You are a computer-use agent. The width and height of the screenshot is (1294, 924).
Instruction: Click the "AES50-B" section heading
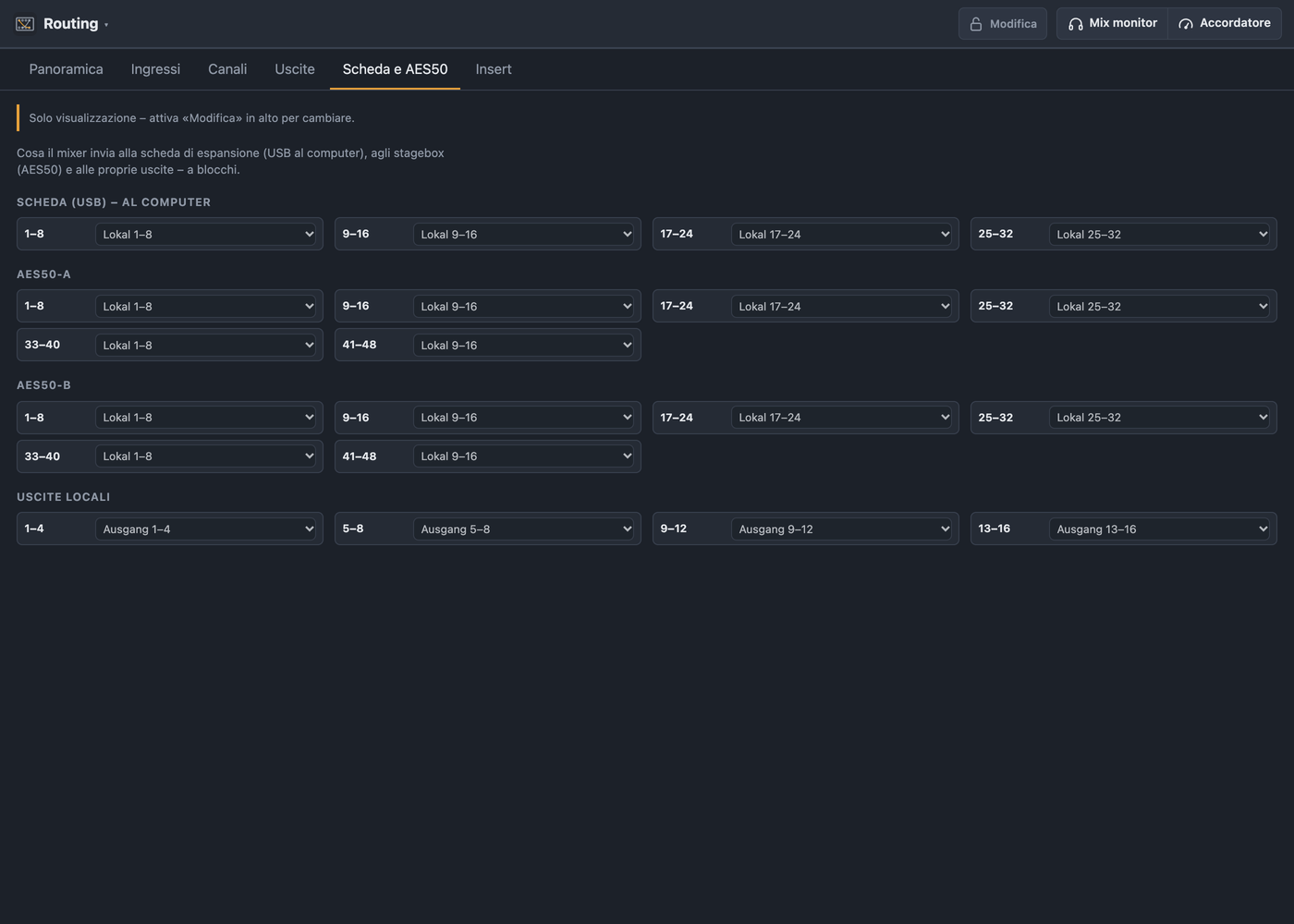[43, 385]
